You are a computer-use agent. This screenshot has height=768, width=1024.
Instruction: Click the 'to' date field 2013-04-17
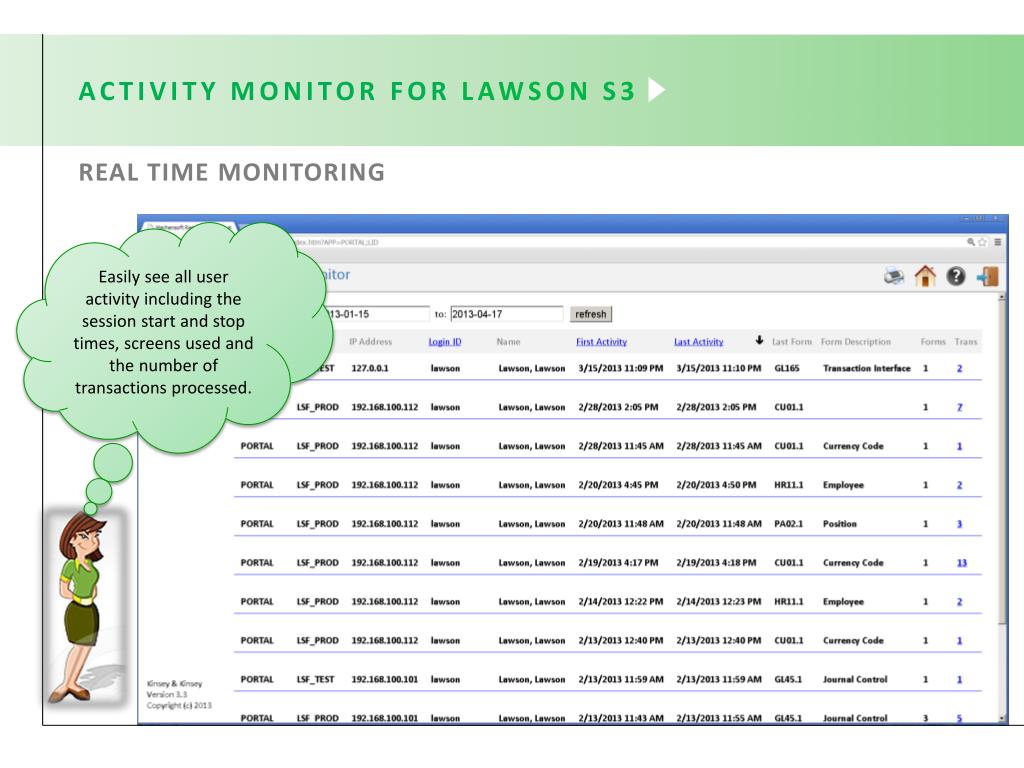[506, 314]
